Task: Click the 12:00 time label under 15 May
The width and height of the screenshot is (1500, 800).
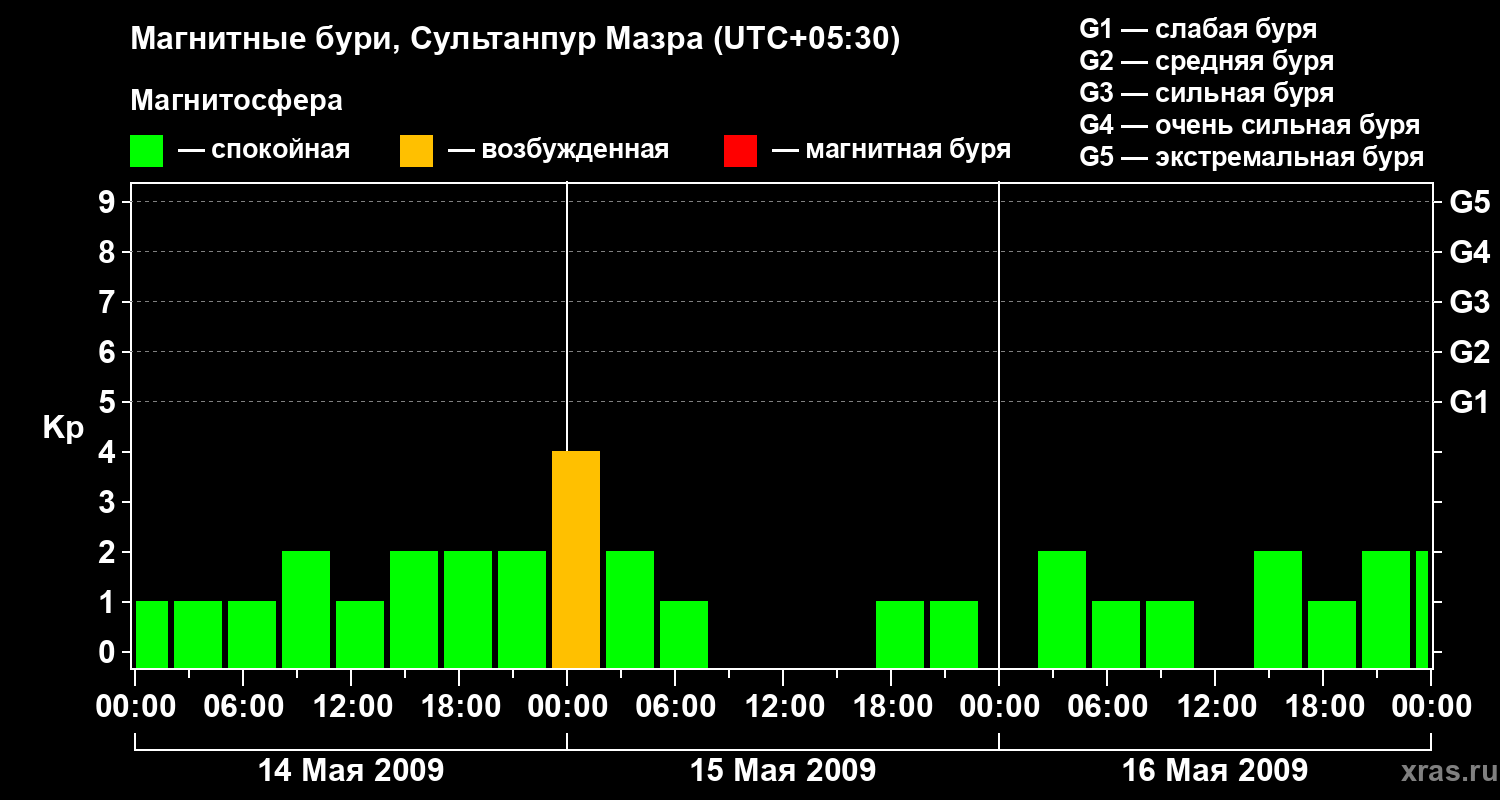Action: (783, 707)
